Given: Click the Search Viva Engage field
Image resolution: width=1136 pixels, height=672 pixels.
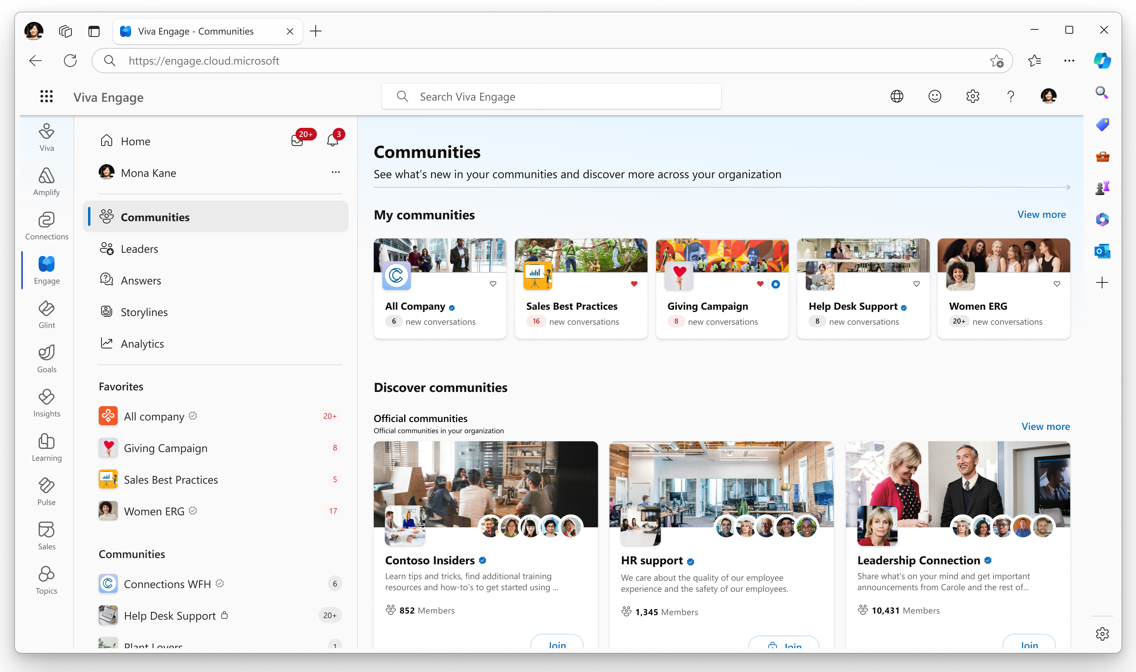Looking at the screenshot, I should [550, 96].
